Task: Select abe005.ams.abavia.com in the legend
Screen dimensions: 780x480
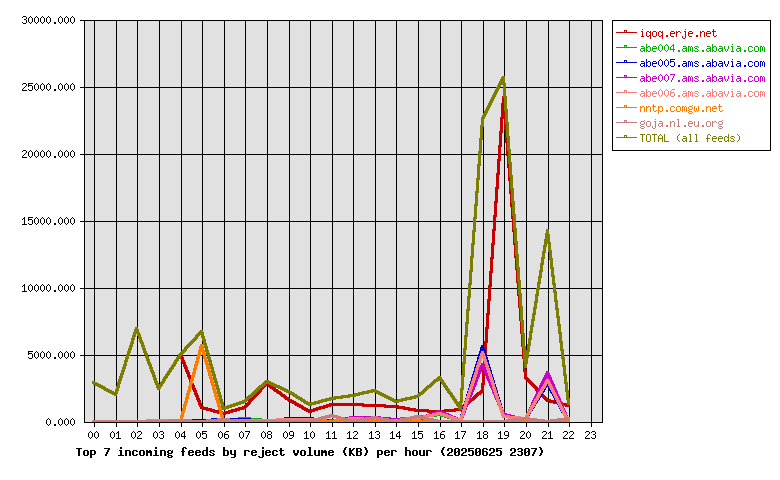Action: point(702,63)
